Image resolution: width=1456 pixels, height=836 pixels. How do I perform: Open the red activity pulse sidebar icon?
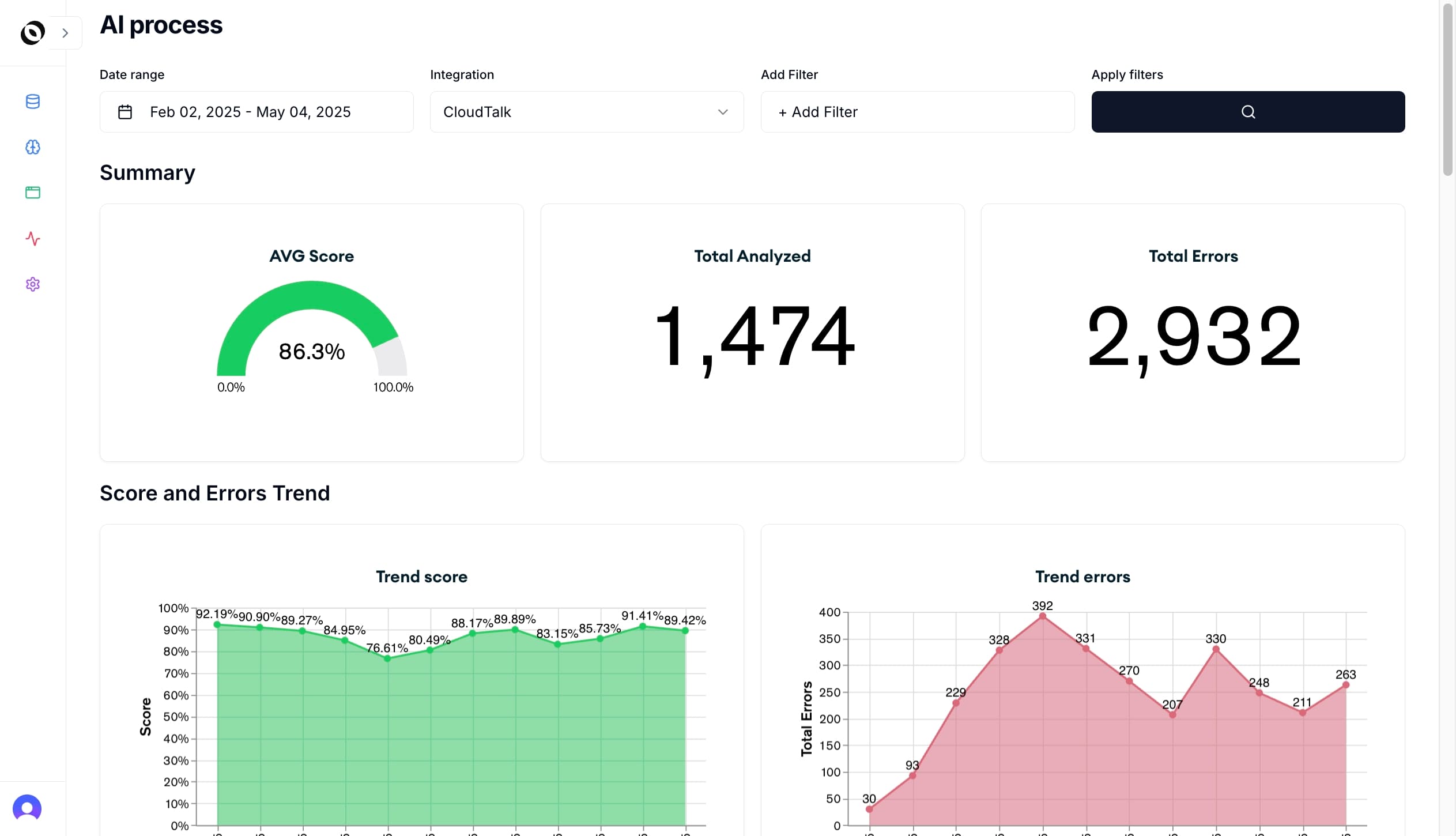(x=33, y=238)
